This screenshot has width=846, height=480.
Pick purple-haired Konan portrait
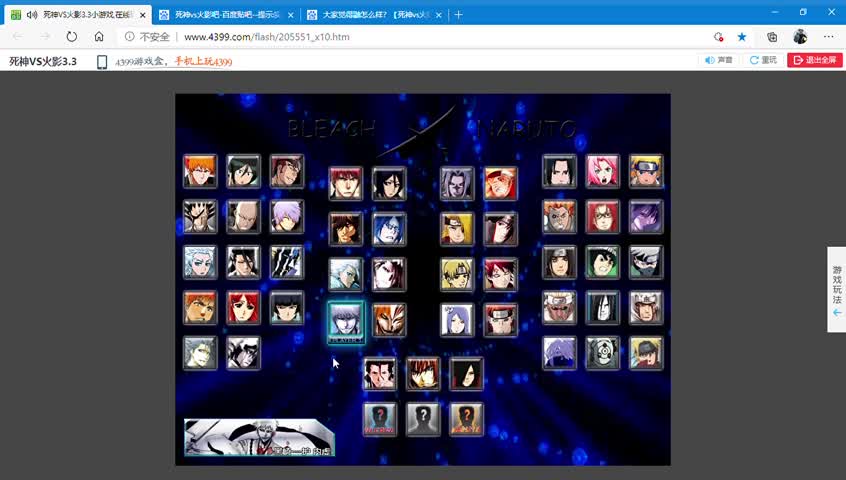457,320
